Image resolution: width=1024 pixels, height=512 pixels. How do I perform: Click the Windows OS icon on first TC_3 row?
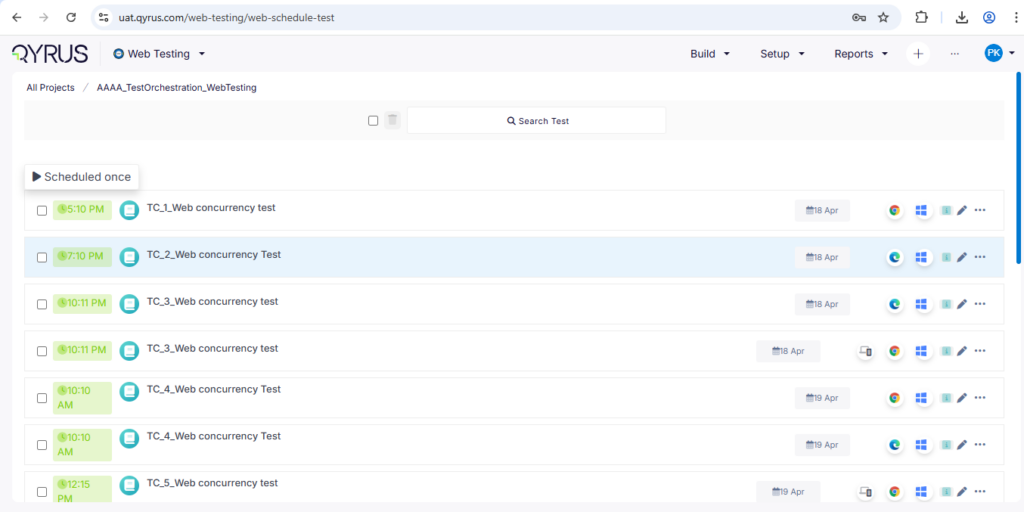(x=921, y=304)
